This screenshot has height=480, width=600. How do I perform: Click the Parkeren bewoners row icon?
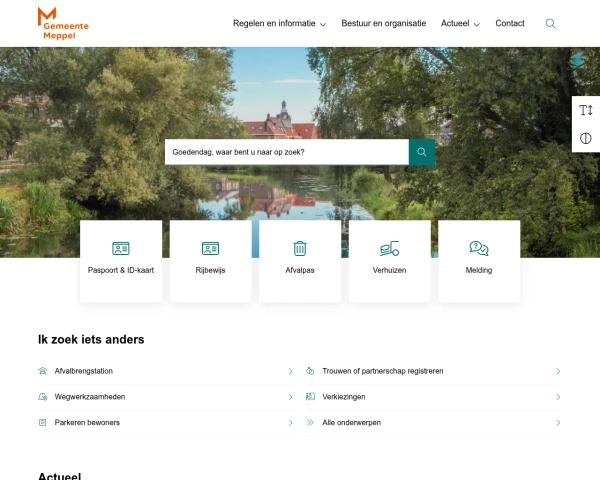point(42,422)
